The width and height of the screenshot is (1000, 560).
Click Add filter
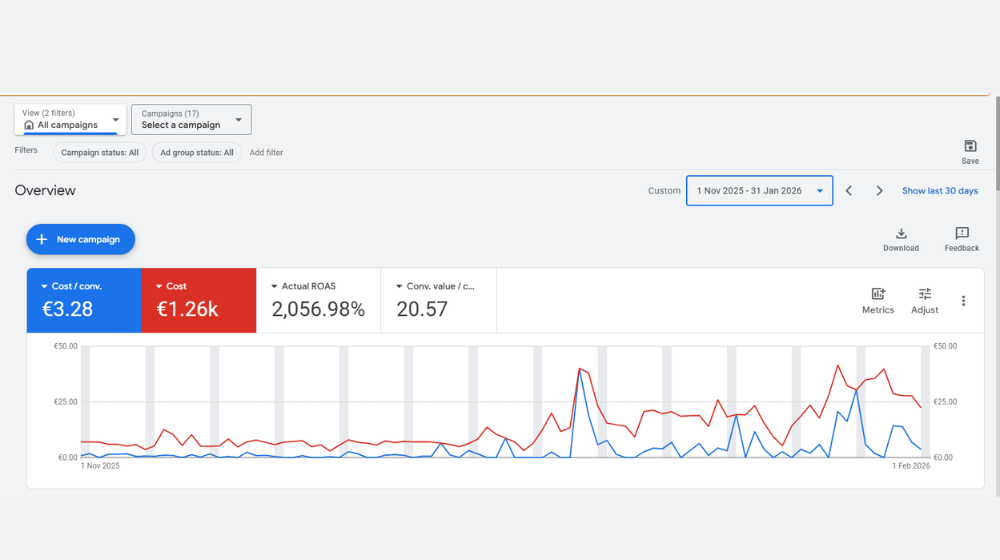(x=266, y=152)
